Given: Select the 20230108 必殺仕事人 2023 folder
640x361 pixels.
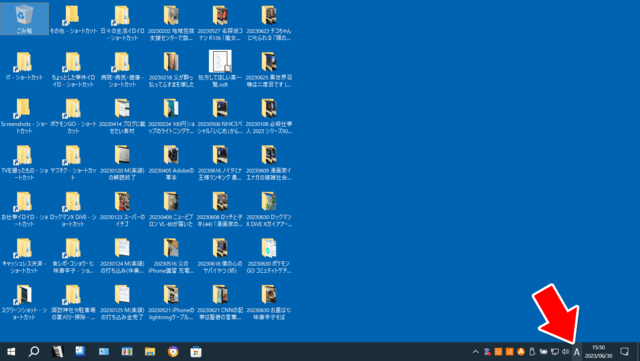Looking at the screenshot, I should click(x=269, y=116).
